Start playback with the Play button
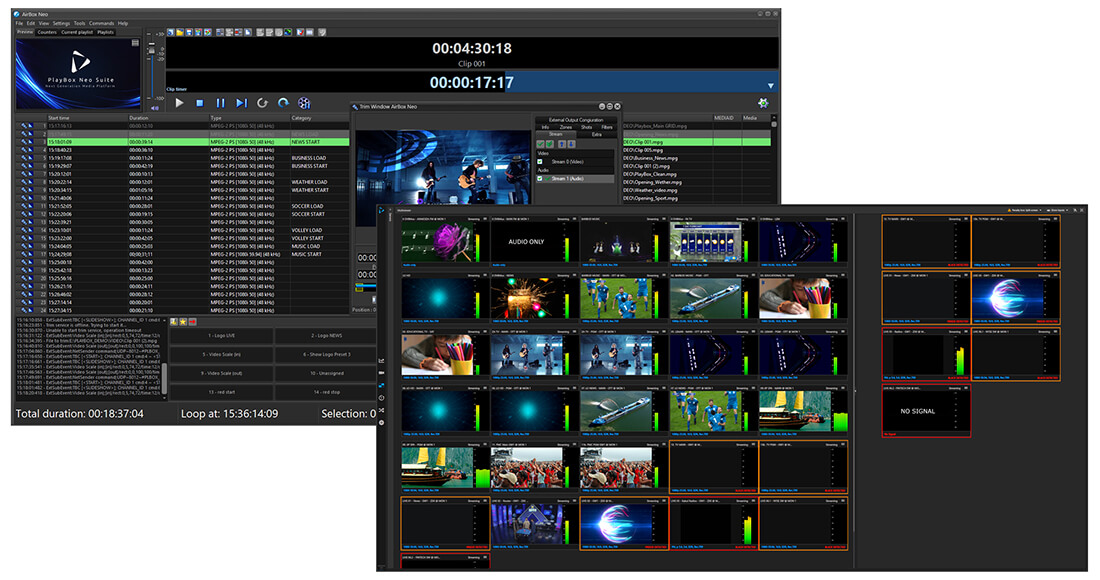1100x580 pixels. click(x=180, y=103)
